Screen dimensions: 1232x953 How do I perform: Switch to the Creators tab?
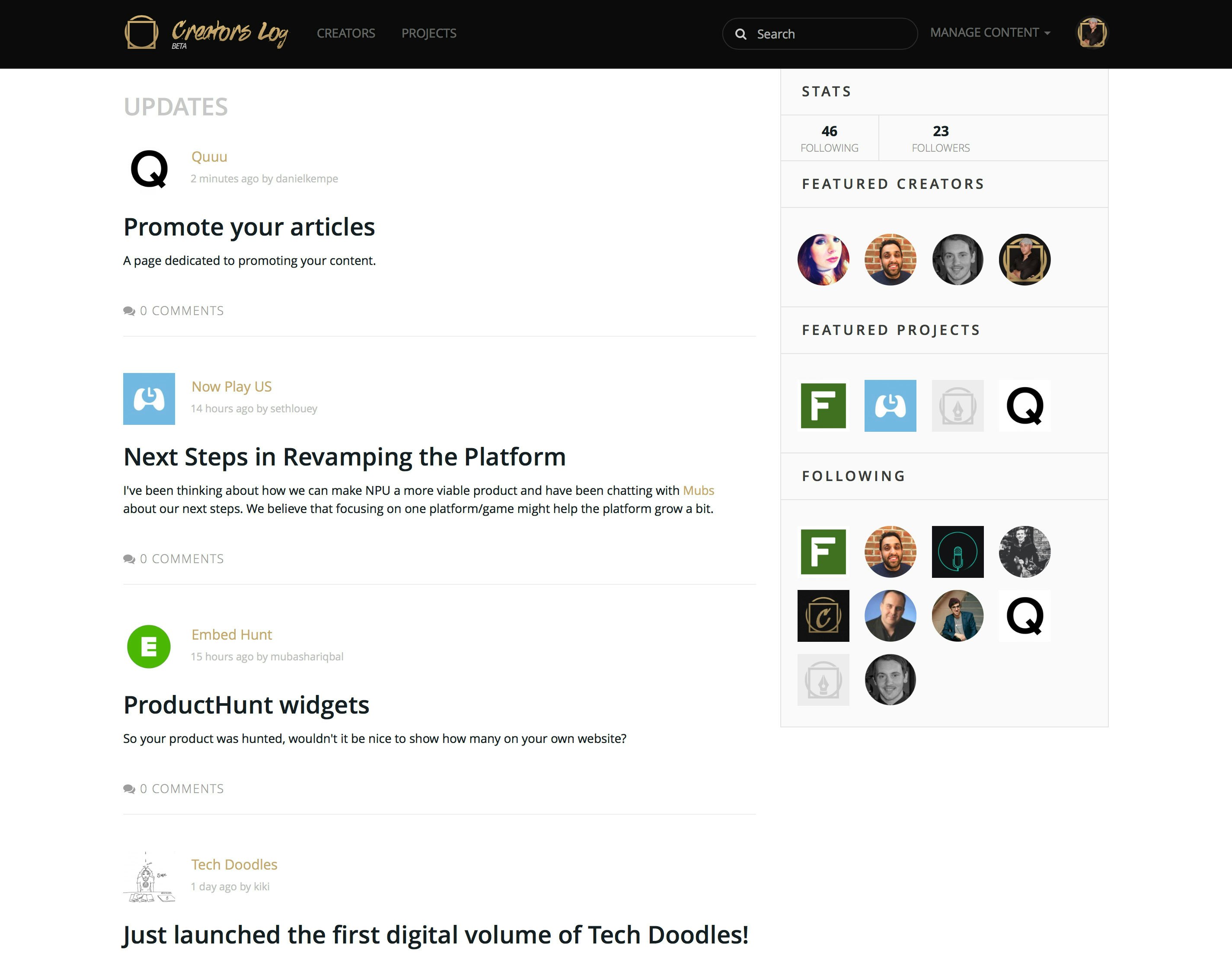point(345,33)
